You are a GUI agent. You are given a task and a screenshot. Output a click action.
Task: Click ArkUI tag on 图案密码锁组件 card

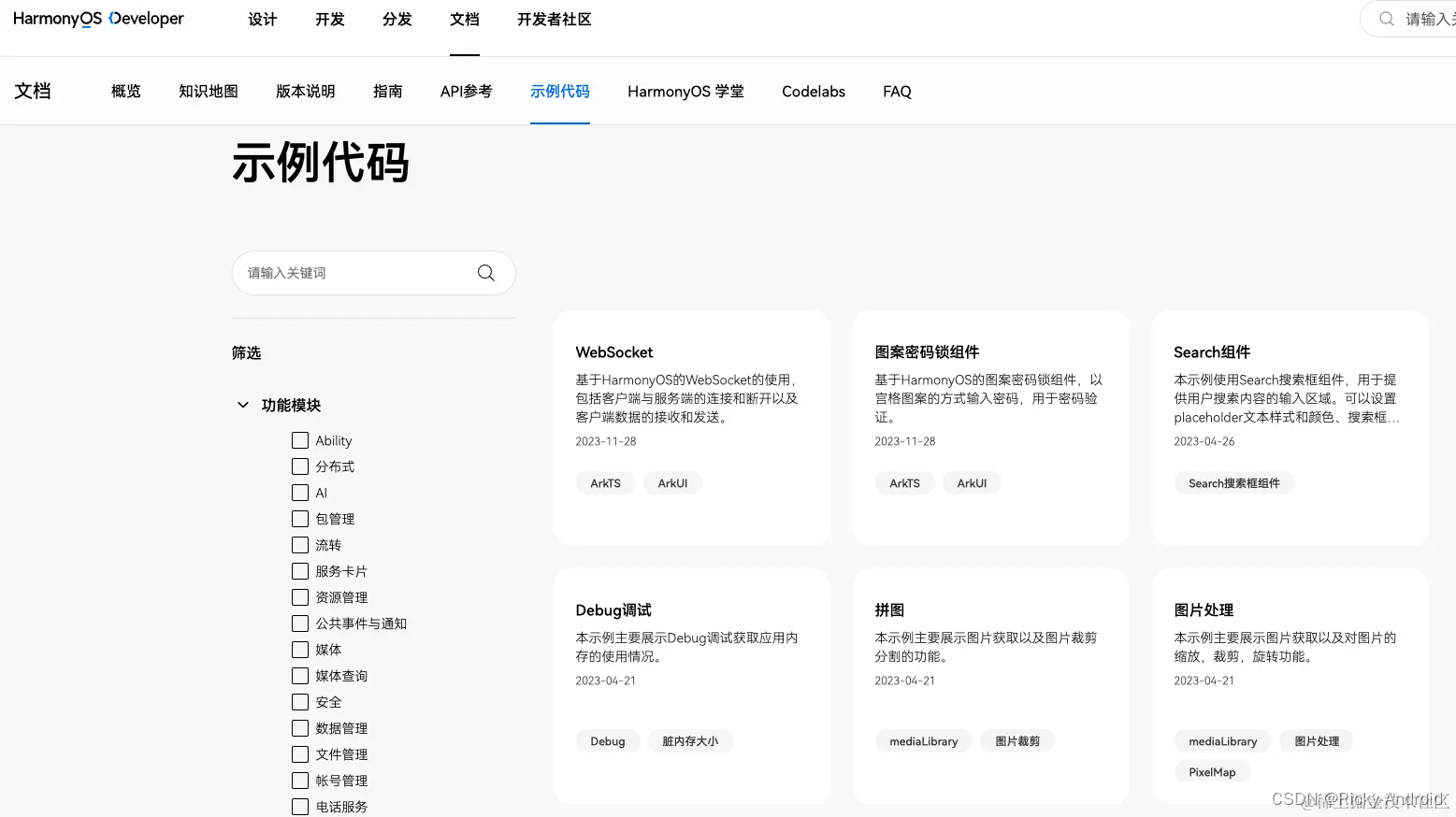click(x=972, y=483)
